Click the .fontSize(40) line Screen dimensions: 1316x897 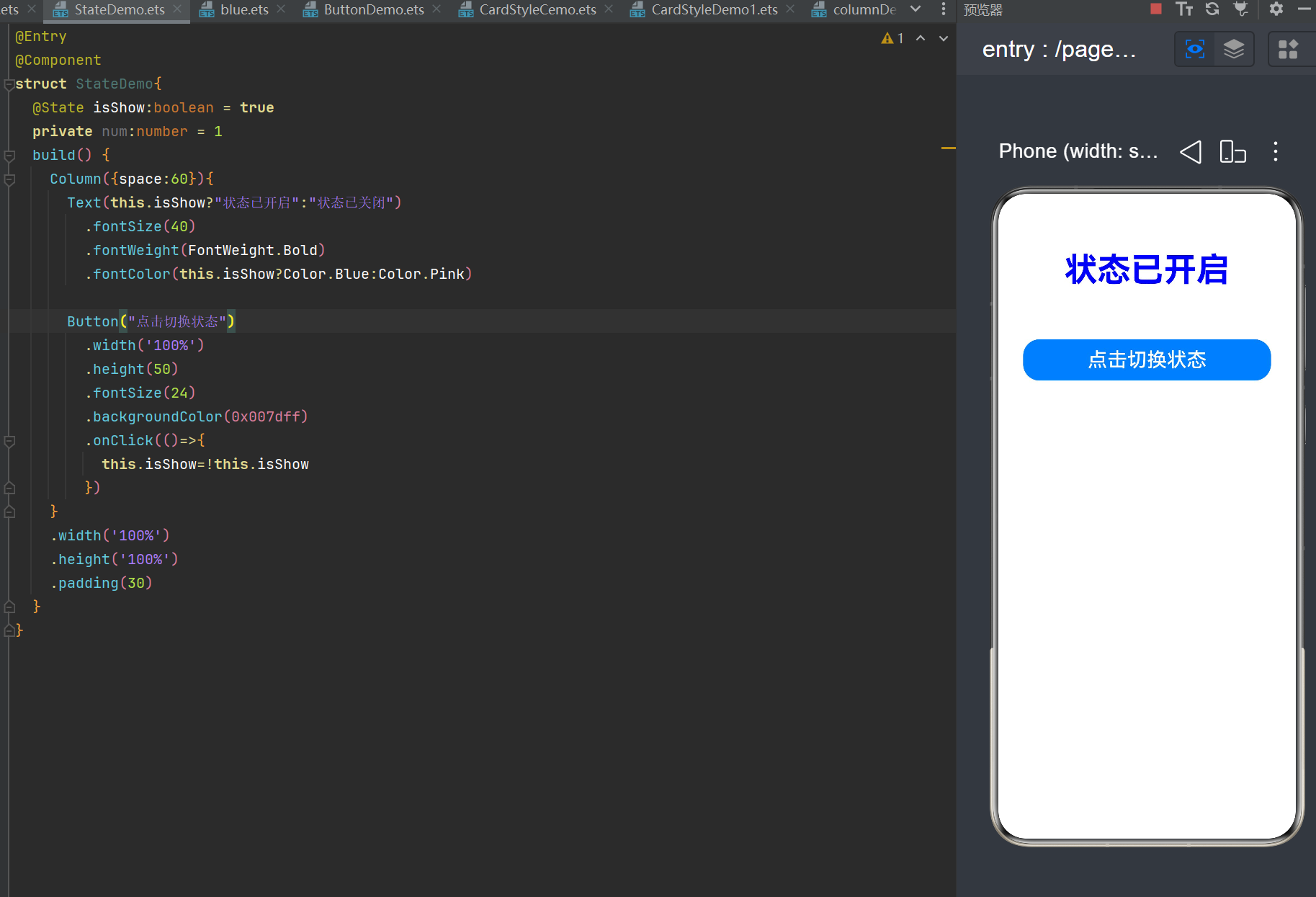[x=140, y=226]
